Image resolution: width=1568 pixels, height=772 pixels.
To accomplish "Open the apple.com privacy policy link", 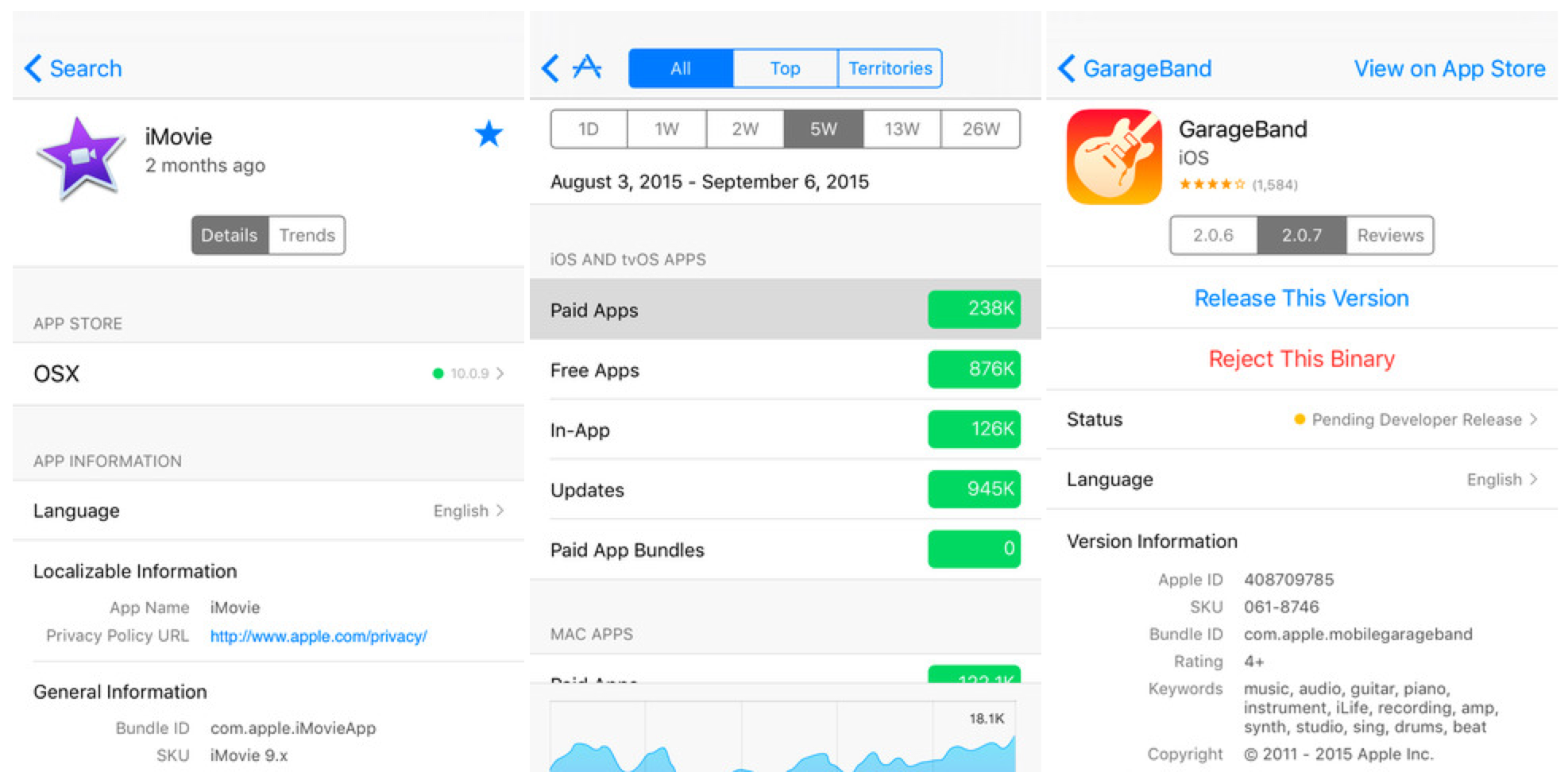I will click(319, 635).
